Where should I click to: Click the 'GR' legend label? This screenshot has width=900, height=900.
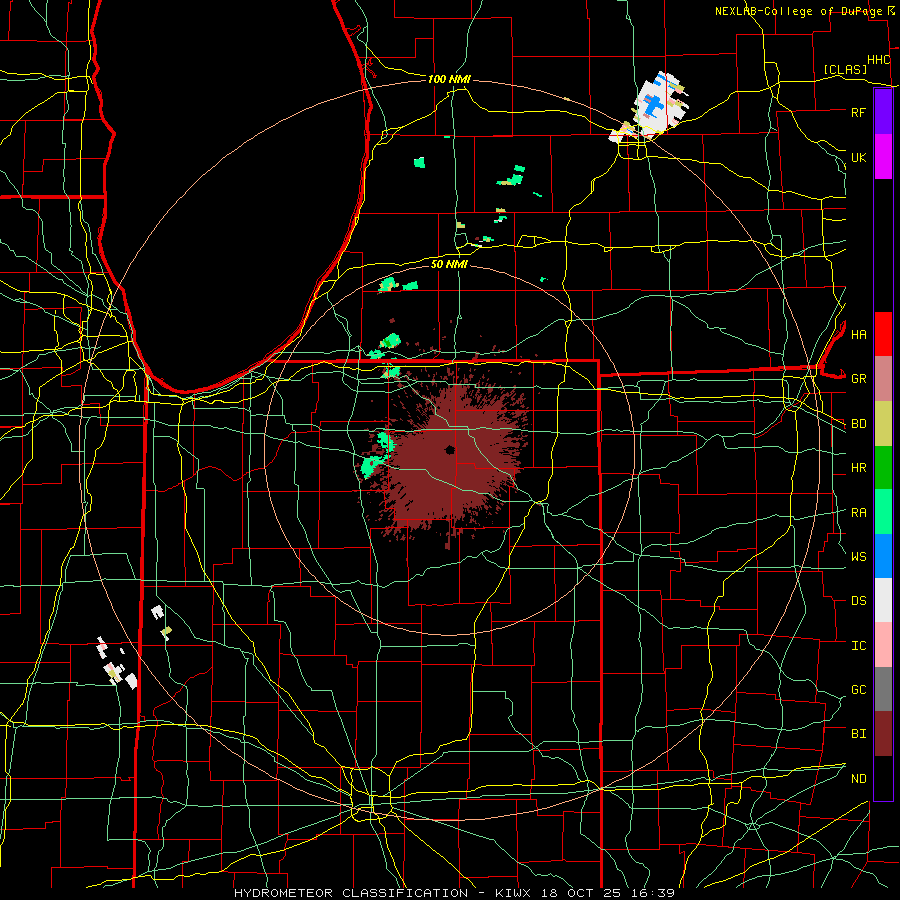tap(858, 379)
